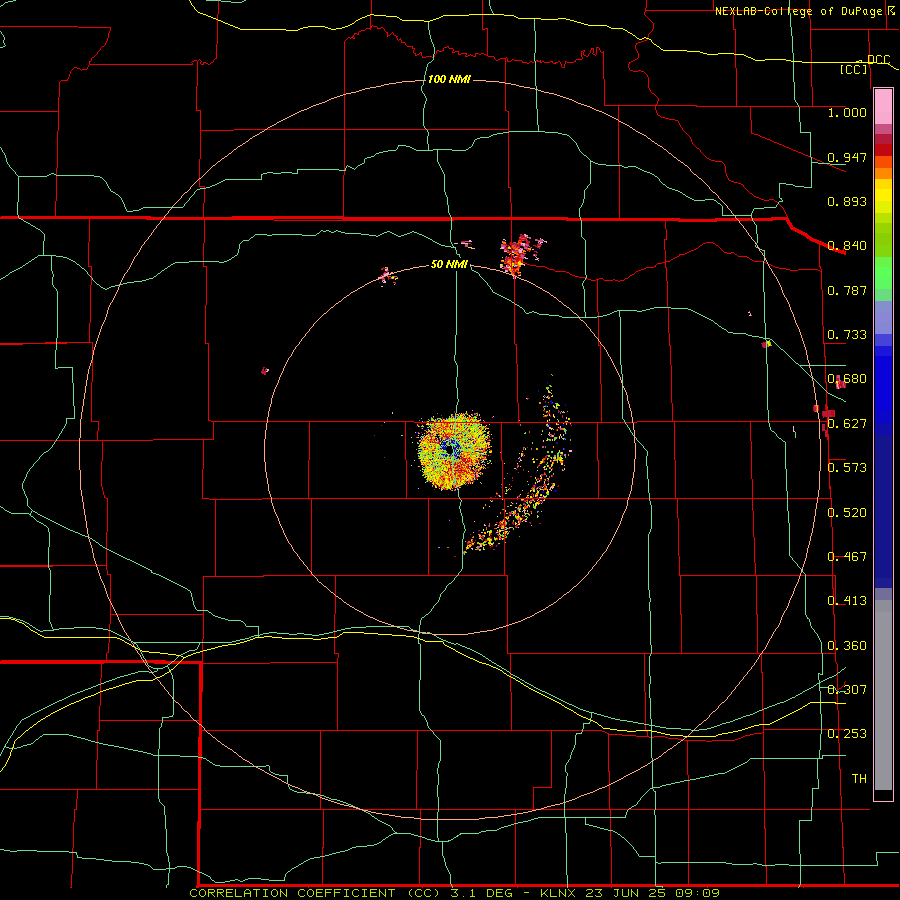Select the 0.520 color scale value
Image resolution: width=900 pixels, height=900 pixels.
click(x=847, y=513)
